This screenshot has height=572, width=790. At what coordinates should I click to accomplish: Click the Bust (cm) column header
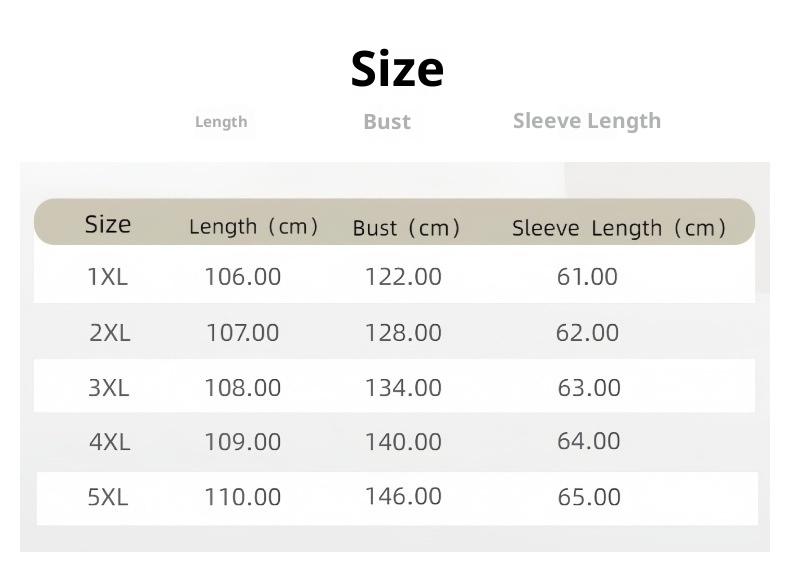406,228
